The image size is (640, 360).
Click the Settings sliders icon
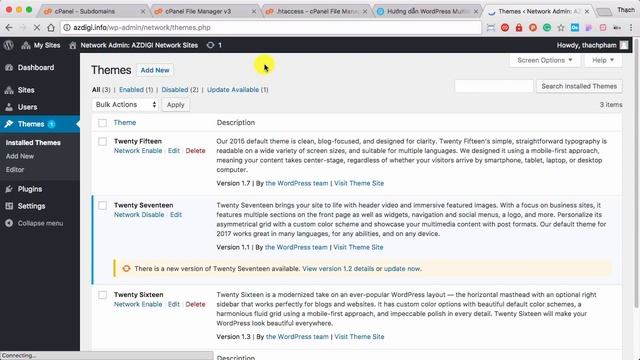coord(9,207)
